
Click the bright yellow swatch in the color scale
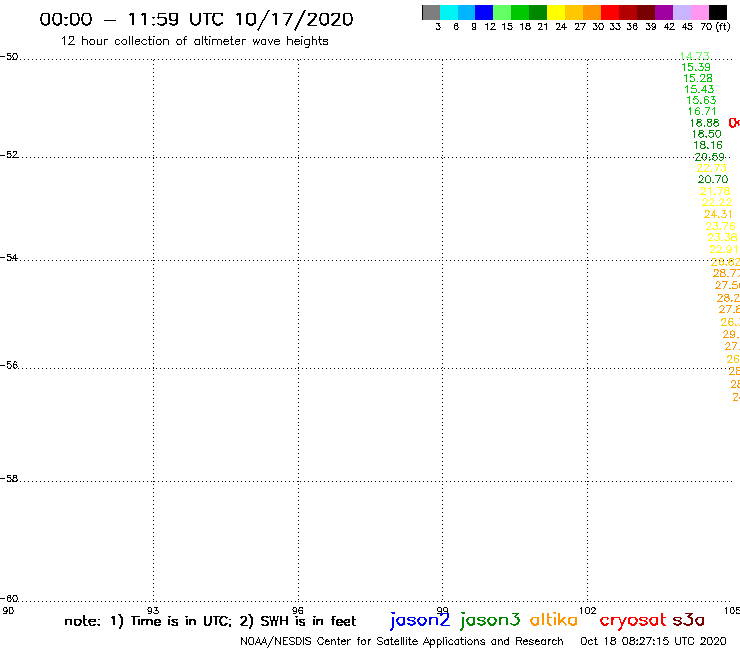(x=556, y=12)
